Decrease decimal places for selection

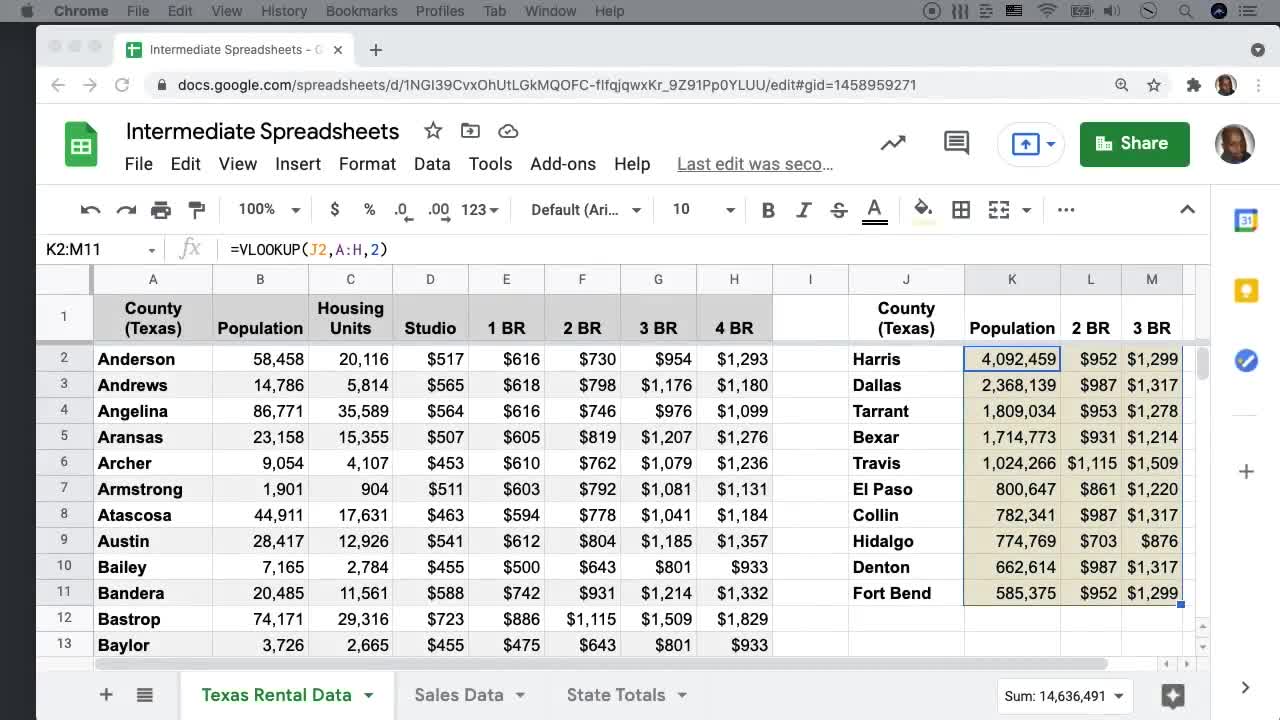401,210
